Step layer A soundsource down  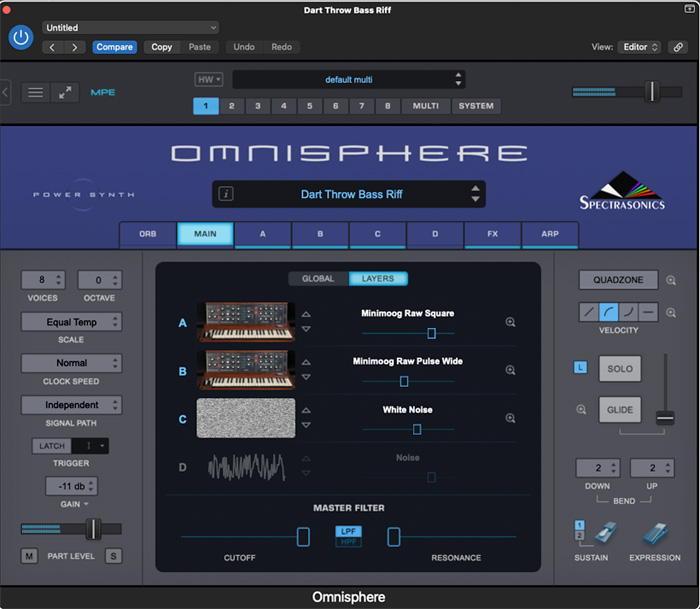point(306,329)
